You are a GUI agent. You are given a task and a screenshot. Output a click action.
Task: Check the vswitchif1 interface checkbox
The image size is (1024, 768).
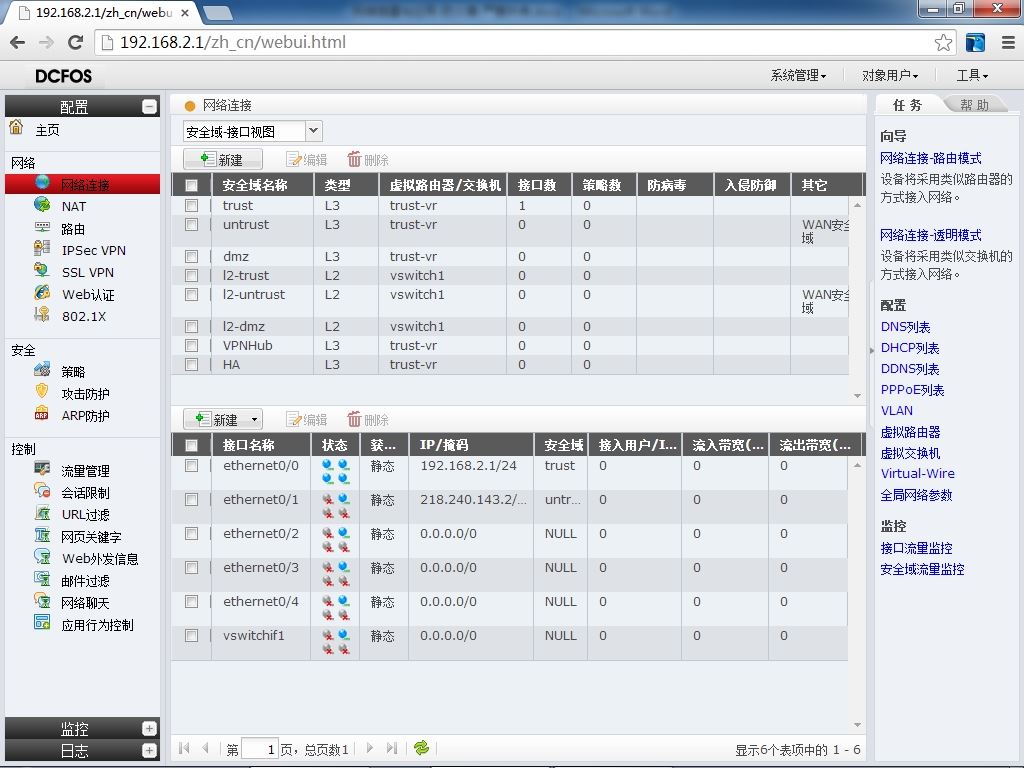pos(191,635)
